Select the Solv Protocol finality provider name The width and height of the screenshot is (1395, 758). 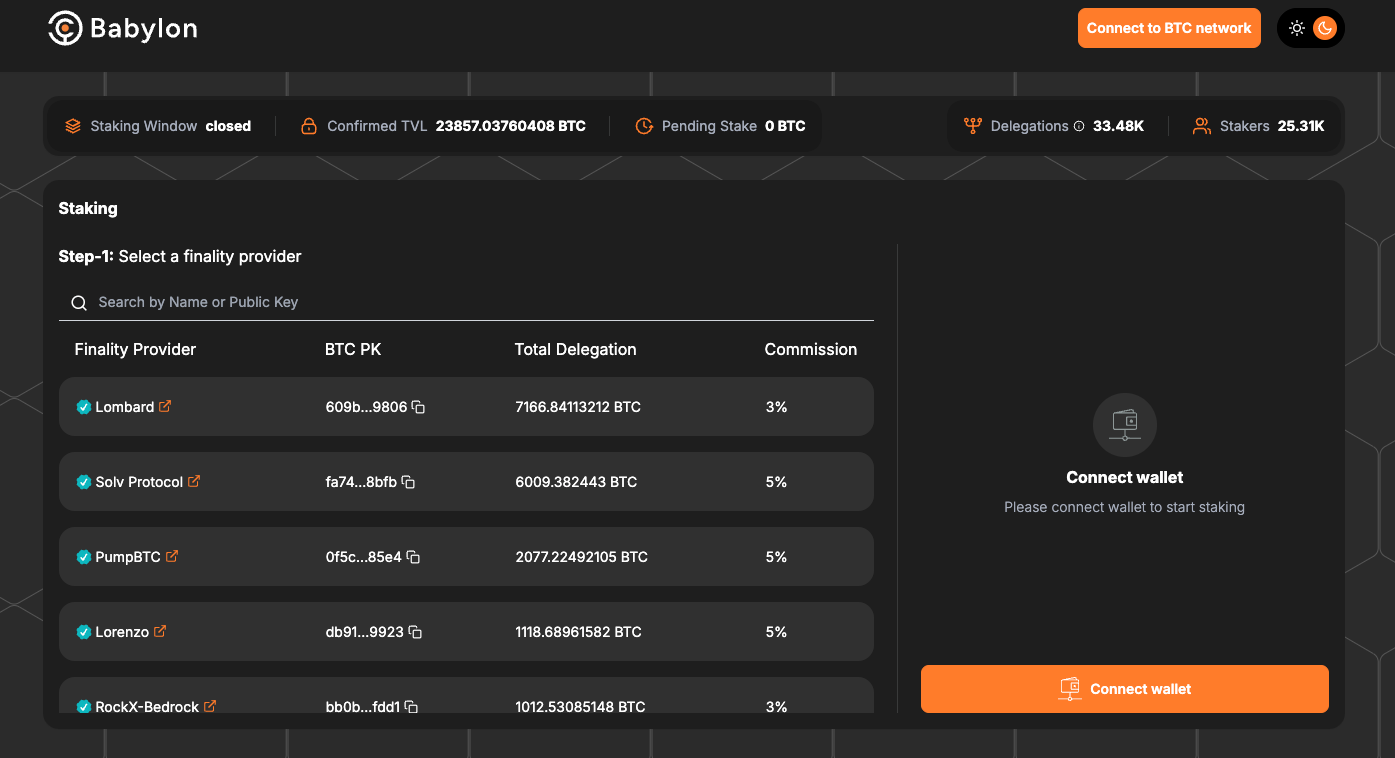139,482
